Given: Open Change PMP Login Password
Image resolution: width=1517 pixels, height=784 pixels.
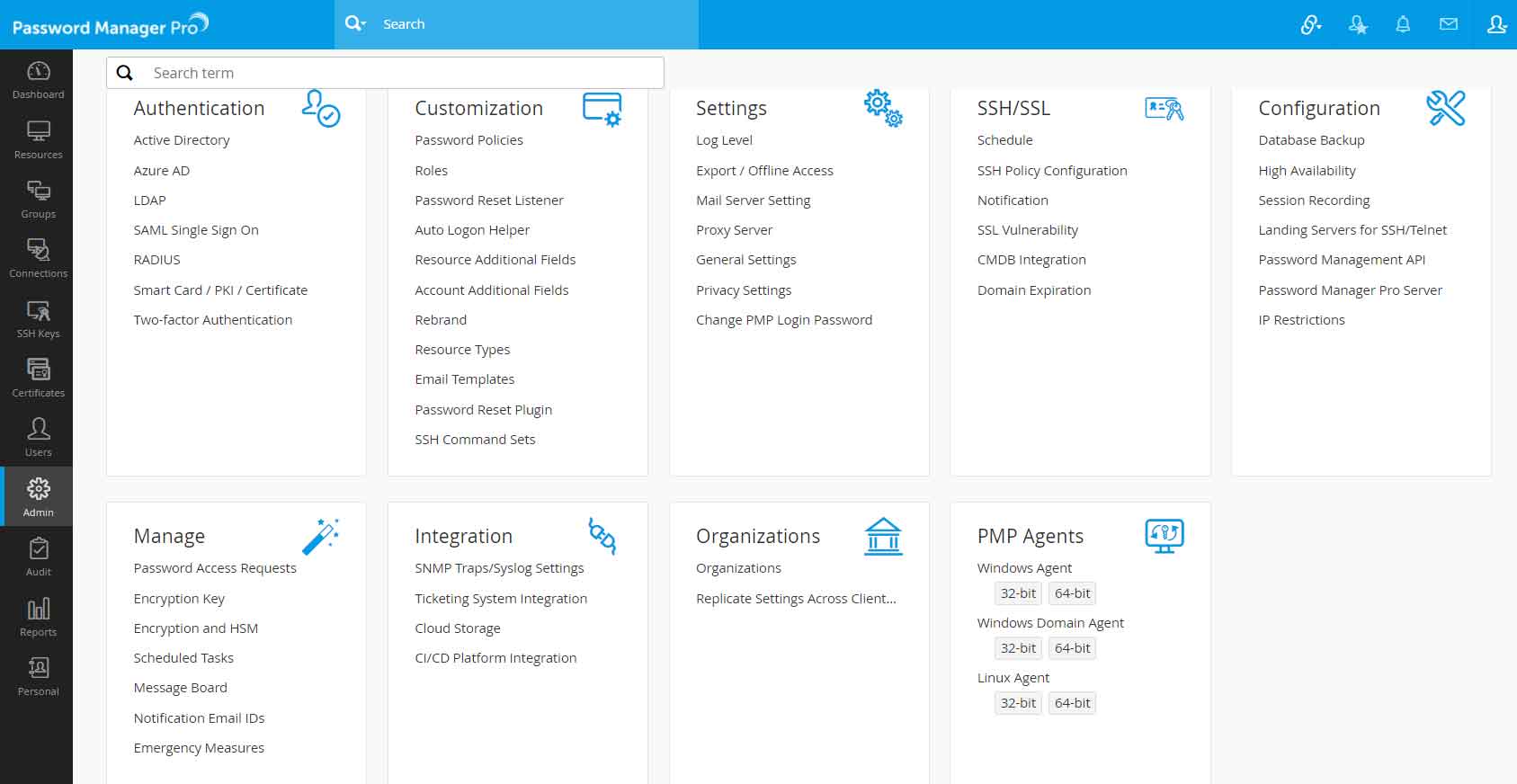Looking at the screenshot, I should tap(784, 320).
